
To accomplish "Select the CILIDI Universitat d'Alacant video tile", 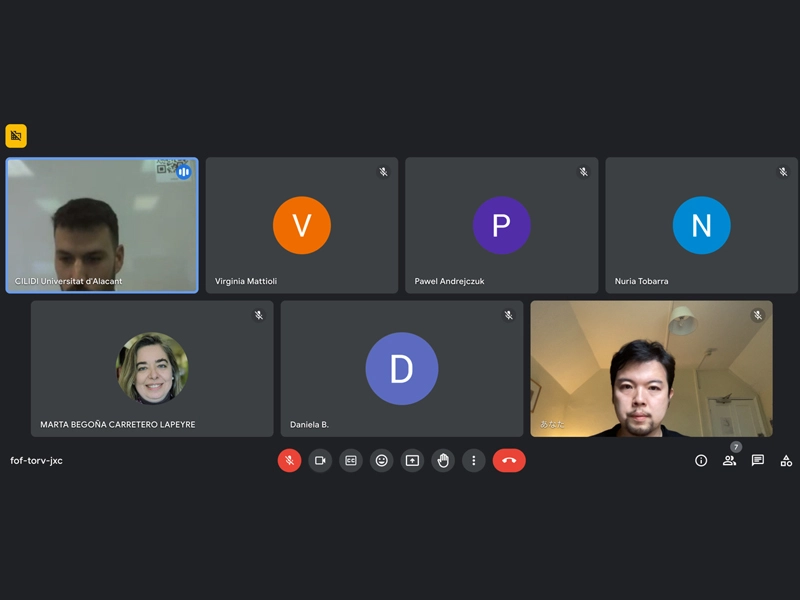I will 102,225.
